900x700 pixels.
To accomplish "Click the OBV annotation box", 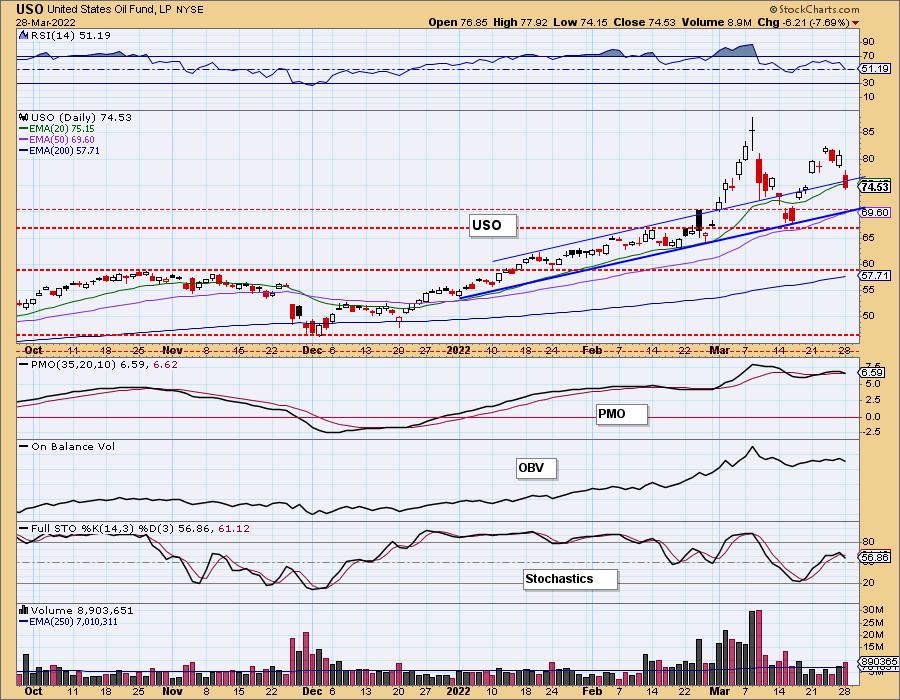I will pyautogui.click(x=536, y=468).
